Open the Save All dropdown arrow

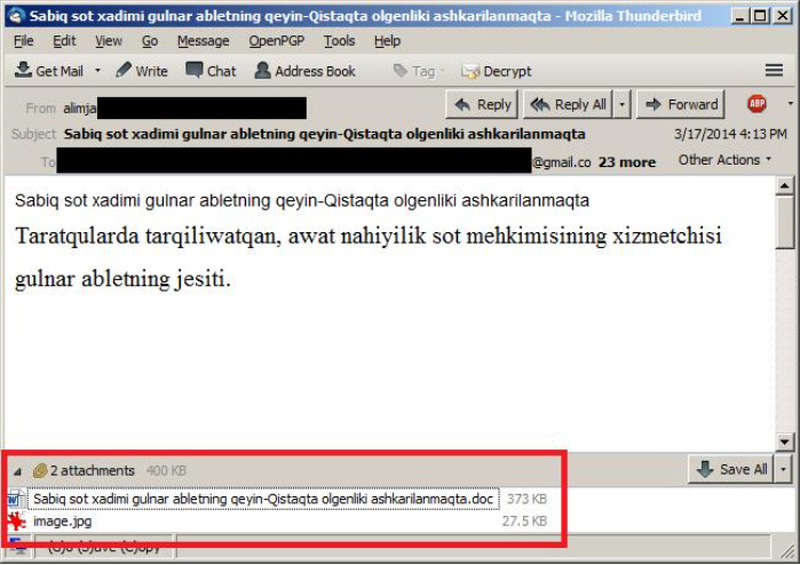(783, 469)
